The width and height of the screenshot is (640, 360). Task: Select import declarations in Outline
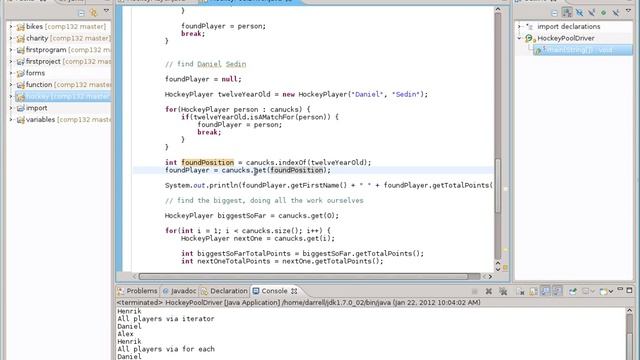[568, 27]
